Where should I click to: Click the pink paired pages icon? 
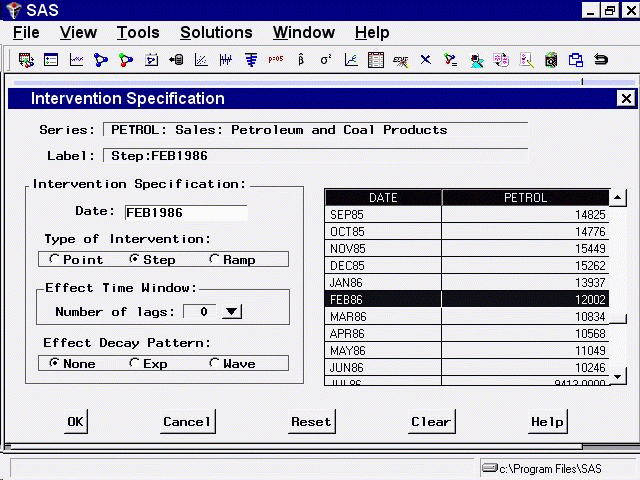point(501,60)
